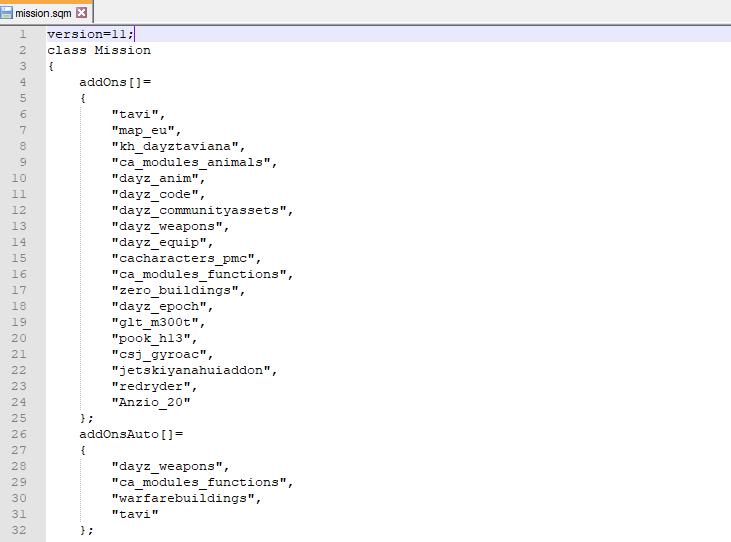
Task: Click the opening brace on line 27
Action: point(83,450)
